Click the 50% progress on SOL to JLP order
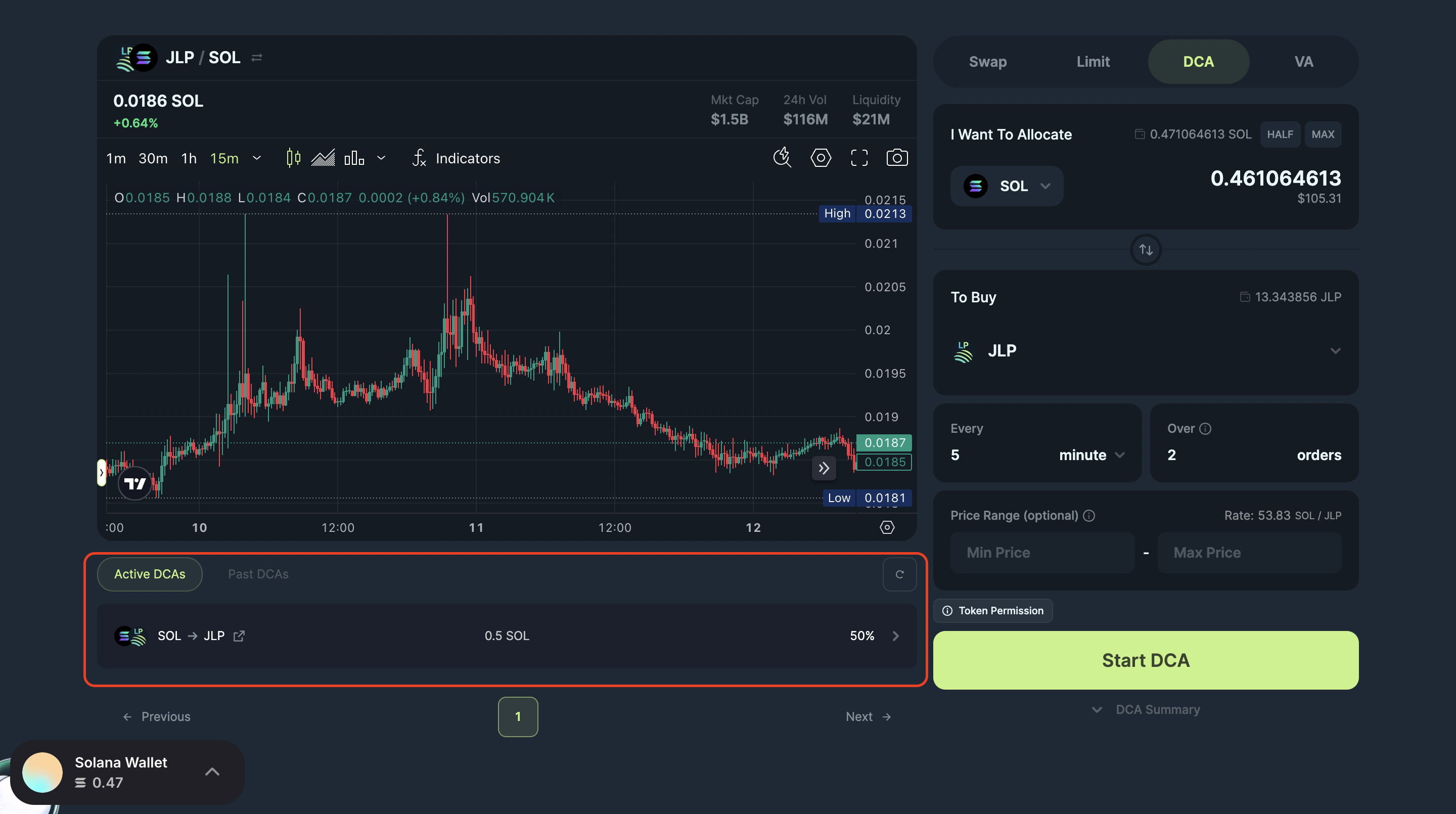This screenshot has width=1456, height=814. click(862, 636)
